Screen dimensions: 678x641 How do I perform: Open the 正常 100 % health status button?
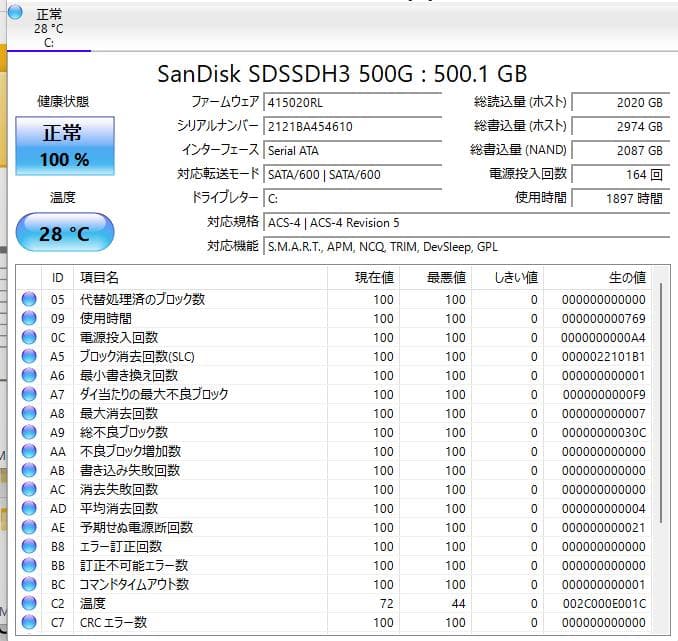[65, 146]
